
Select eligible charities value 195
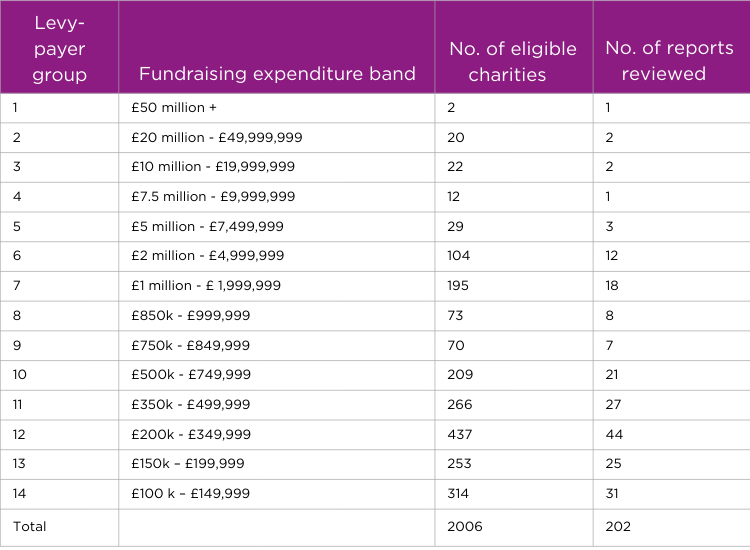tap(459, 286)
